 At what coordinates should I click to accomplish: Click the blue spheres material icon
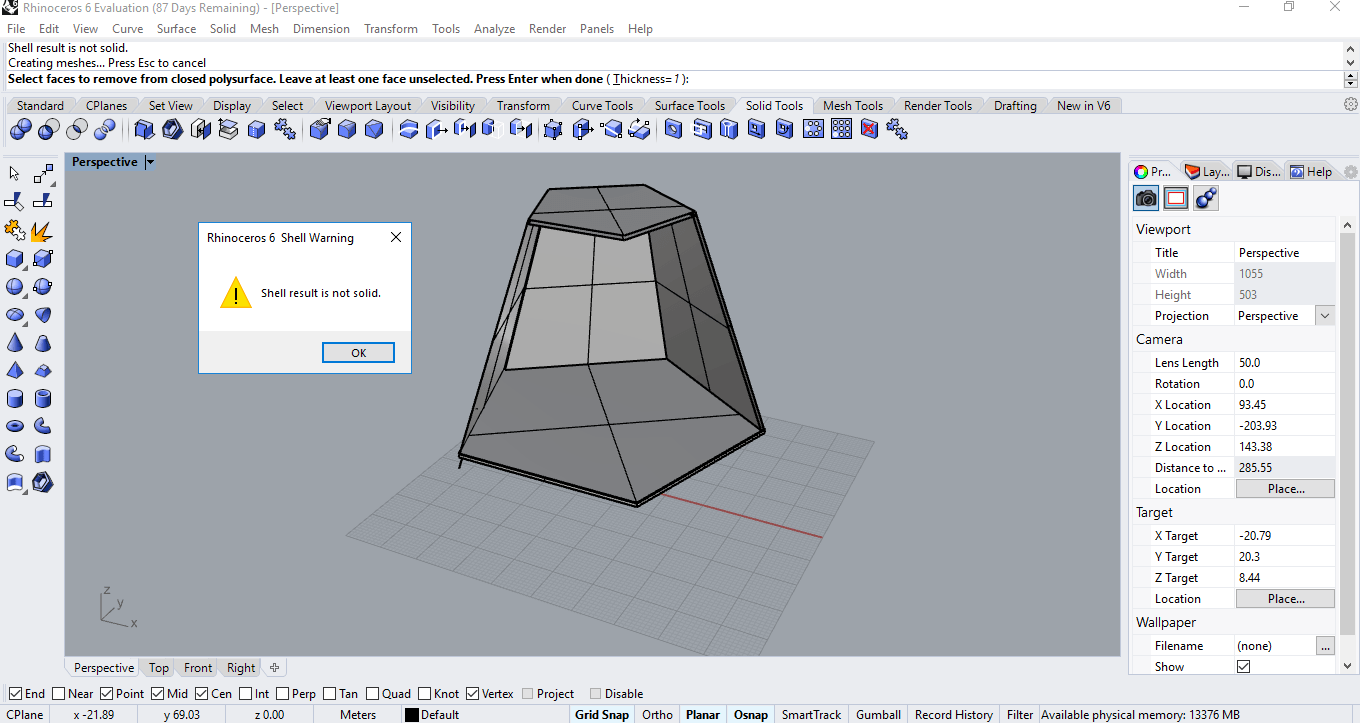1206,198
